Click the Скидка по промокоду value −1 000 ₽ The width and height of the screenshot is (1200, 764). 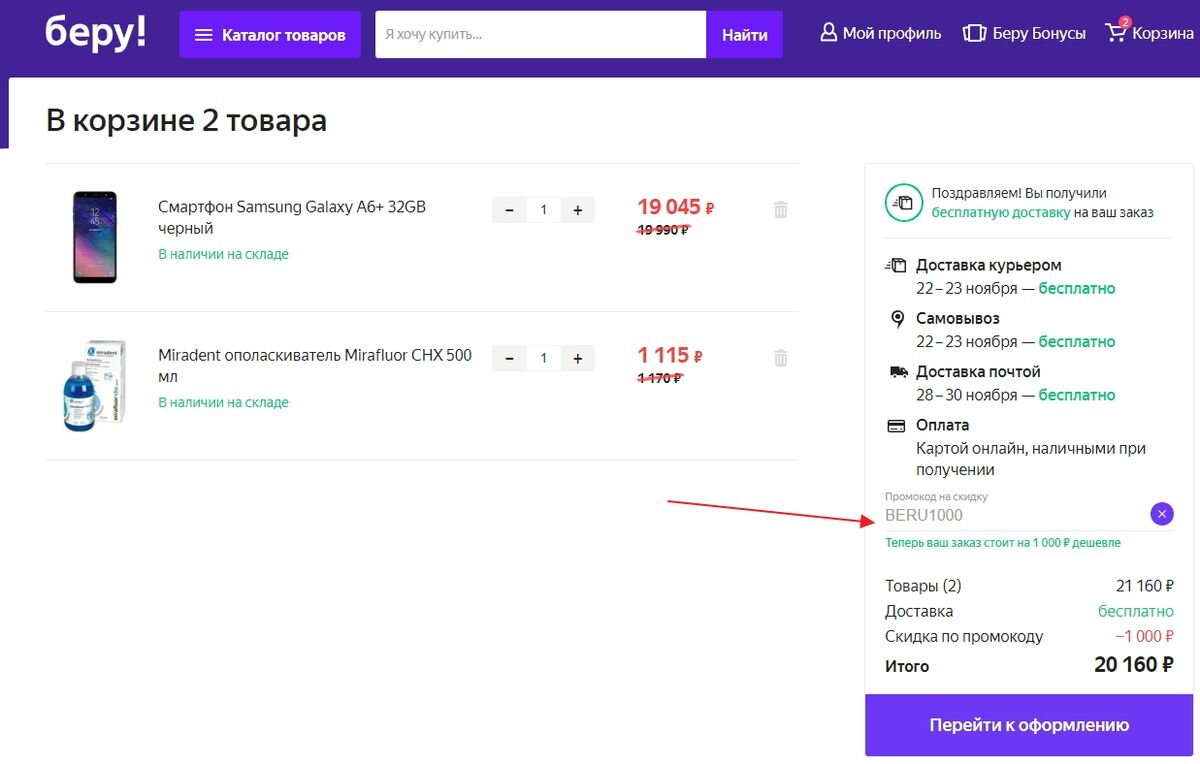click(1145, 636)
